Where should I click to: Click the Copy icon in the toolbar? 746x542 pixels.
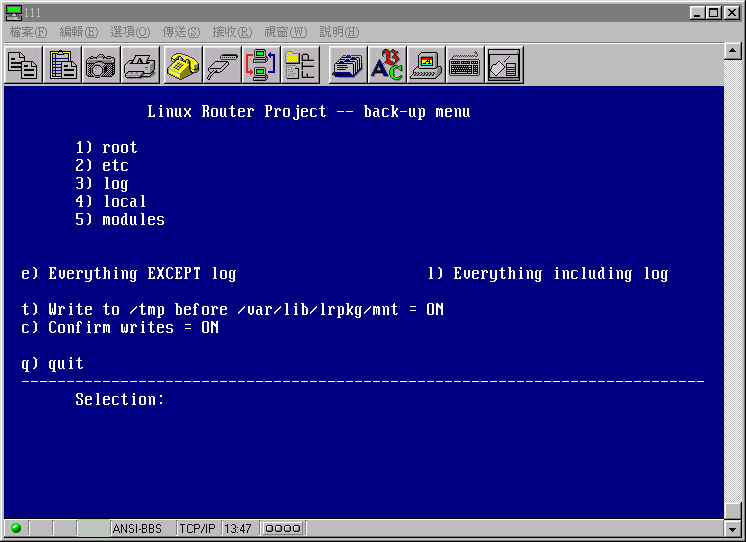(23, 65)
